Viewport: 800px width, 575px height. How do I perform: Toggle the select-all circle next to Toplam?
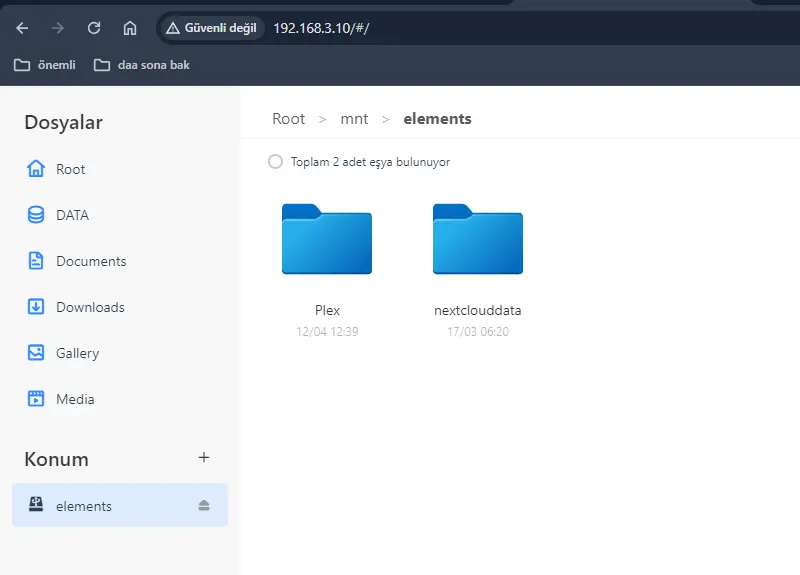(276, 162)
